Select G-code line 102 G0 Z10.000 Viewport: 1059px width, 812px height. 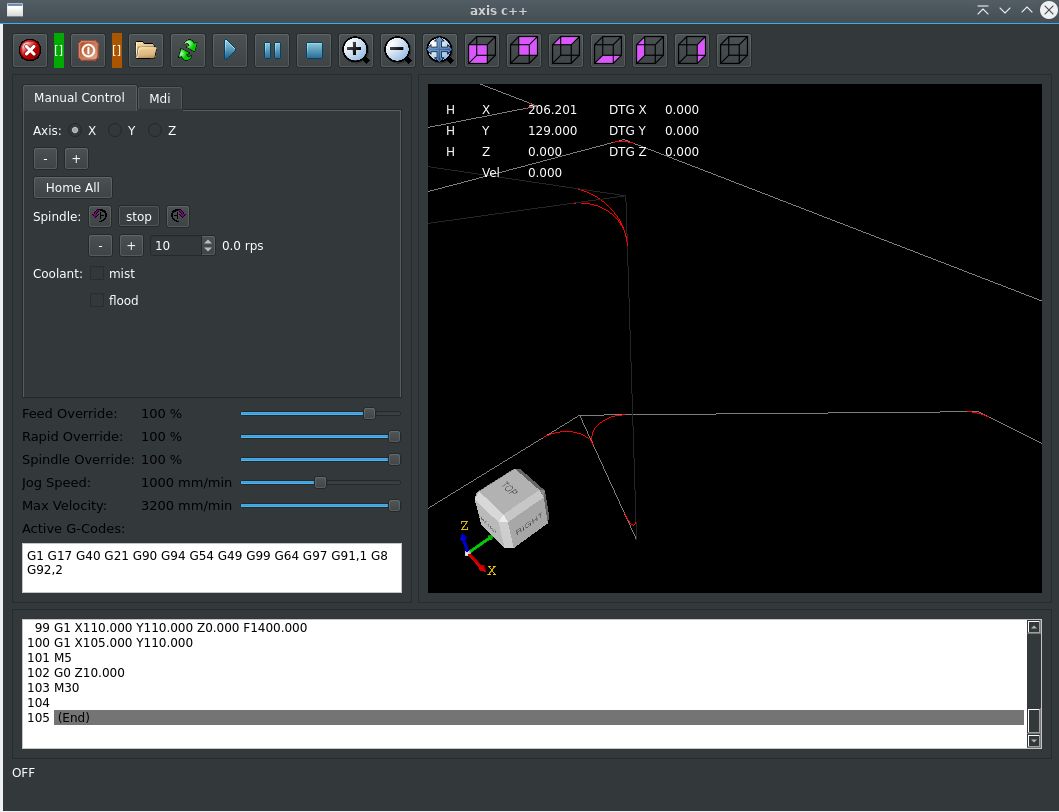(x=524, y=672)
